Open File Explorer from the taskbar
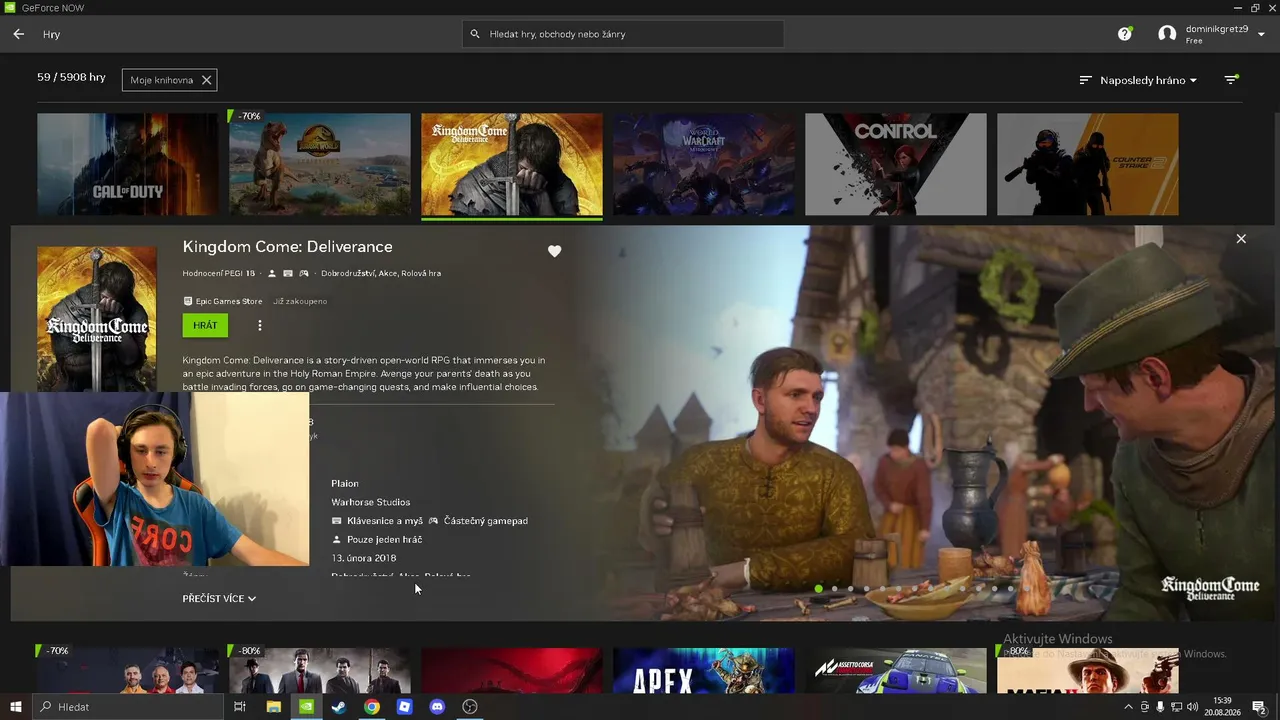 tap(273, 707)
